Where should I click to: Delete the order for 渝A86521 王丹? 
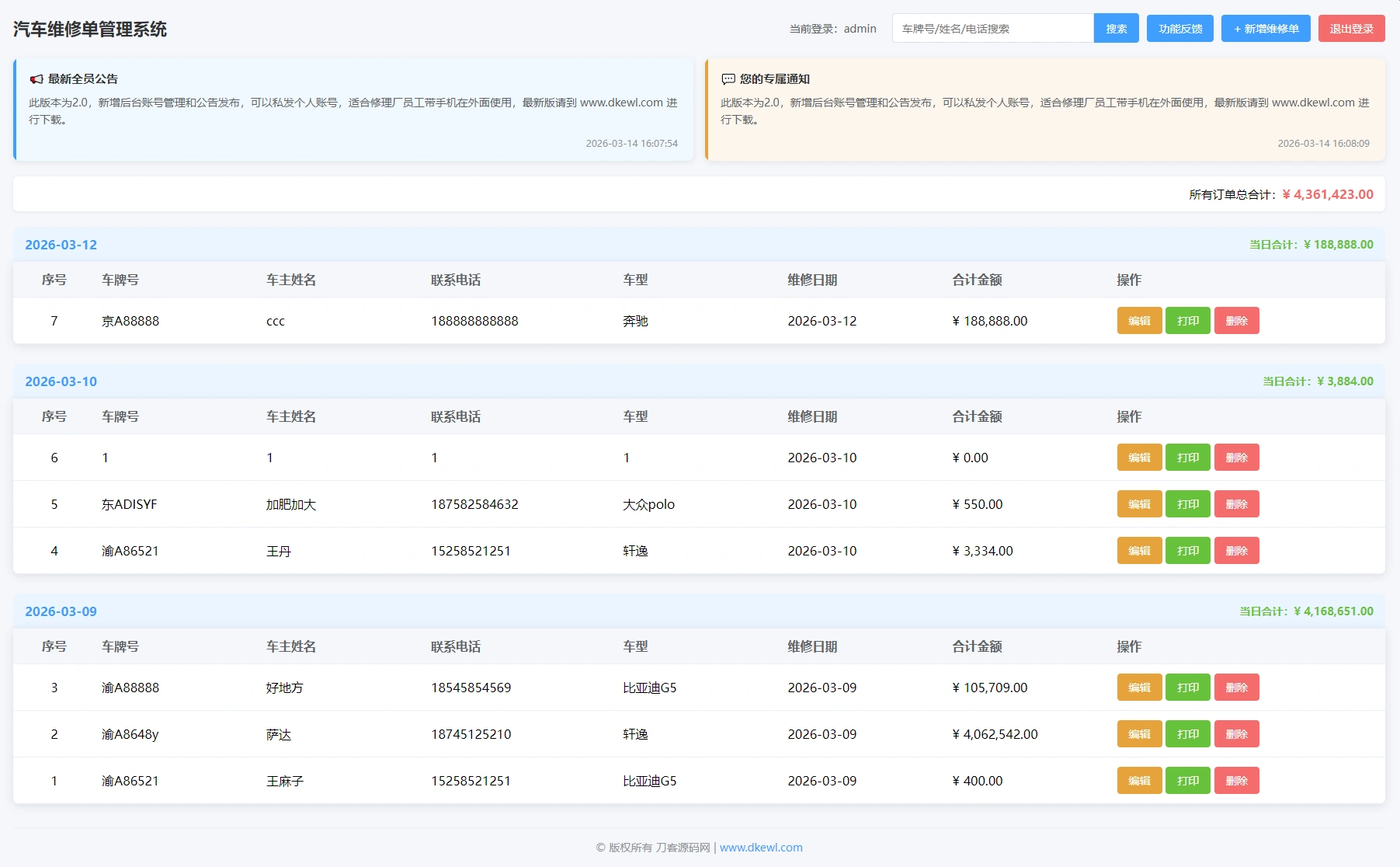[x=1236, y=550]
